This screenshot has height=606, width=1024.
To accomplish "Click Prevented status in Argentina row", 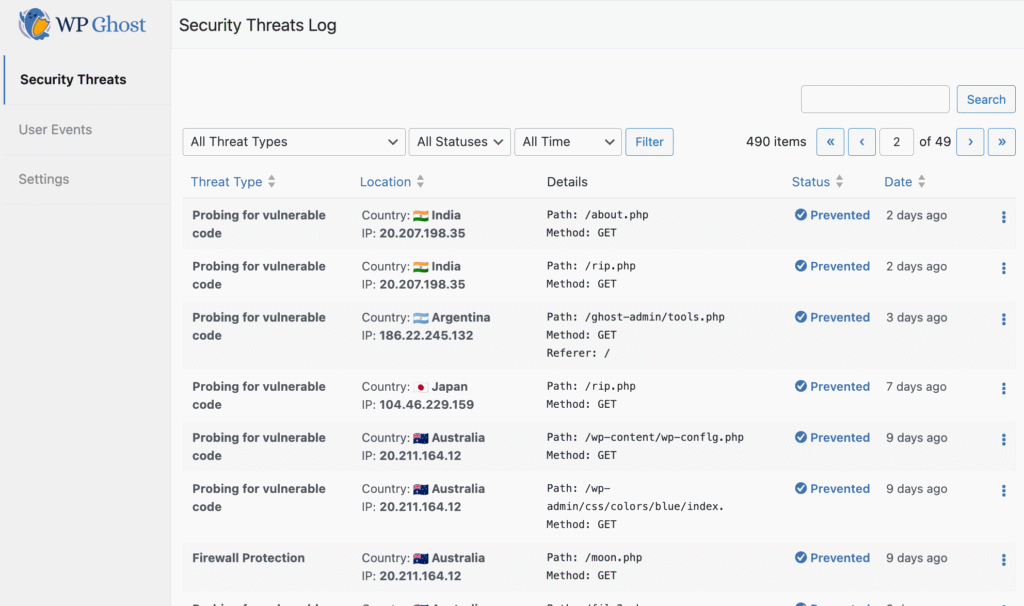I will click(833, 317).
